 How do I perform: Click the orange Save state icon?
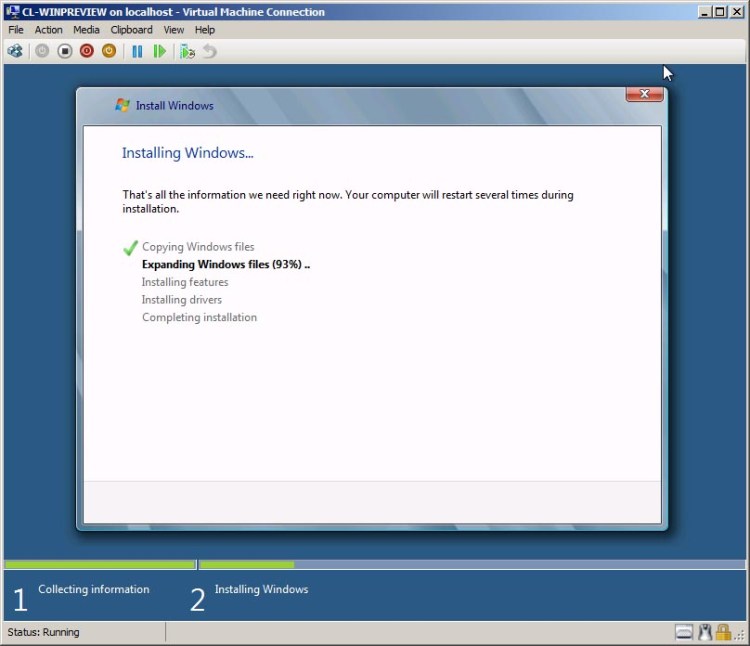pos(109,51)
